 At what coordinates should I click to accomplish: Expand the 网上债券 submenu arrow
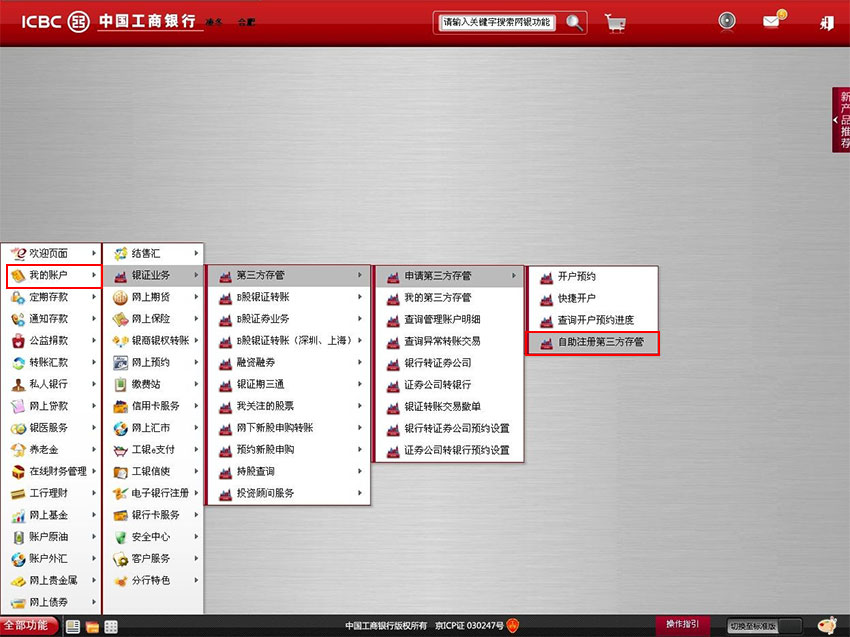point(94,602)
